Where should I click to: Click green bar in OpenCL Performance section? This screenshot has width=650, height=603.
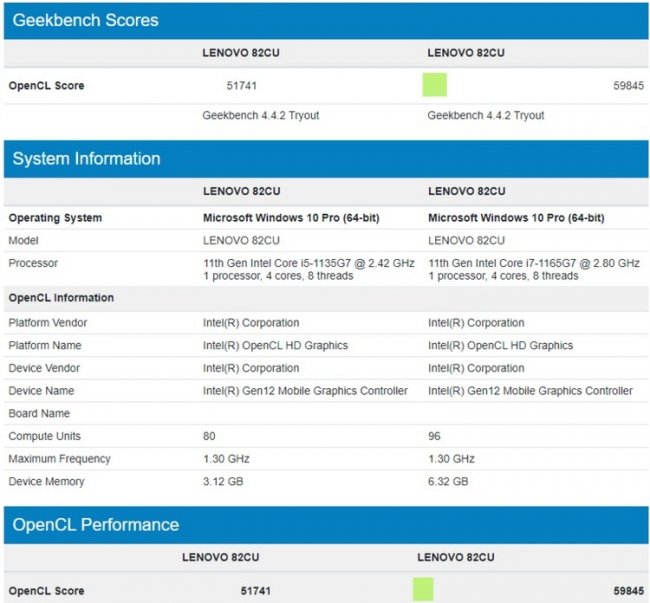[x=423, y=591]
